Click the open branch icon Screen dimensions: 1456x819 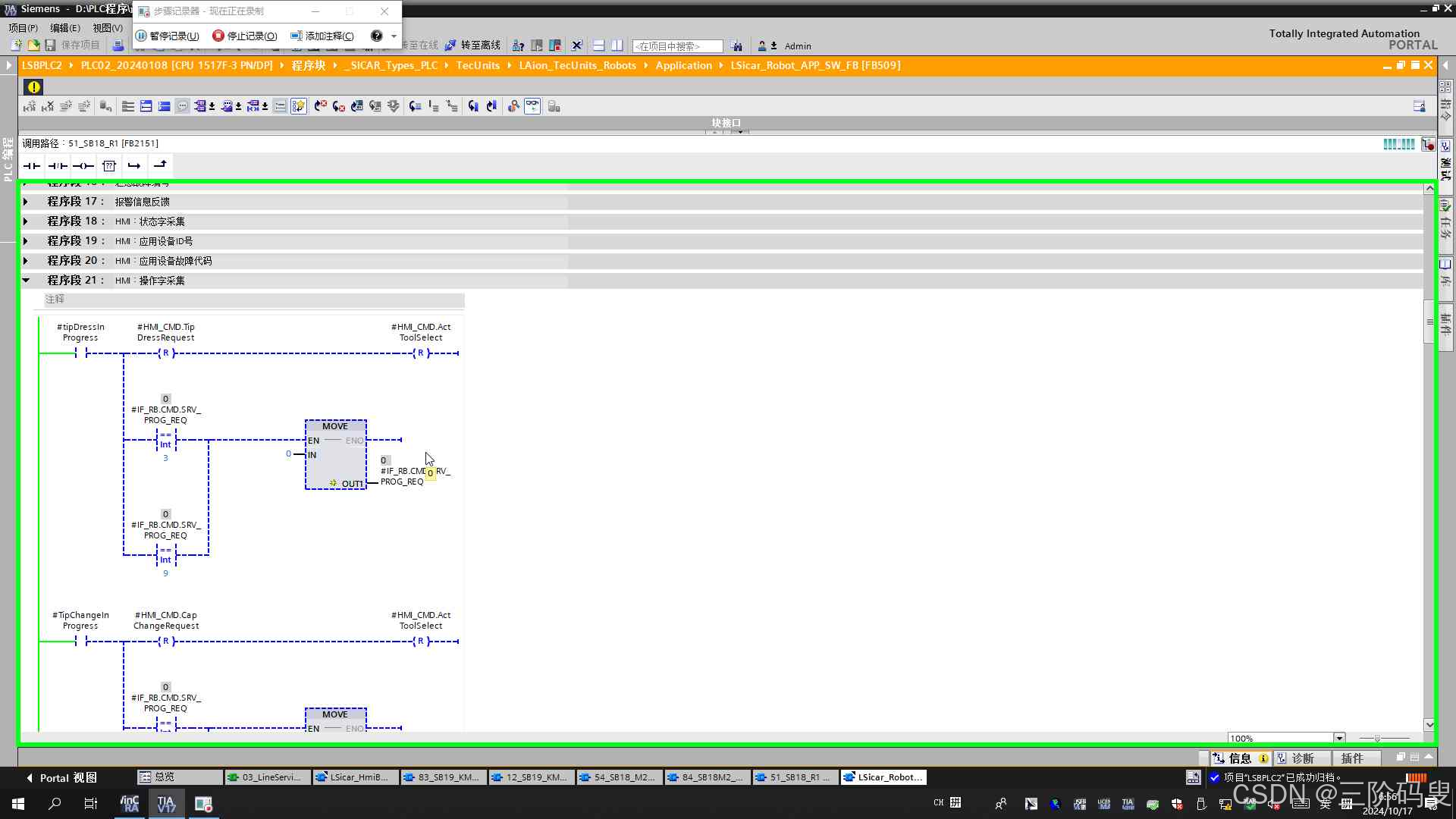(134, 165)
